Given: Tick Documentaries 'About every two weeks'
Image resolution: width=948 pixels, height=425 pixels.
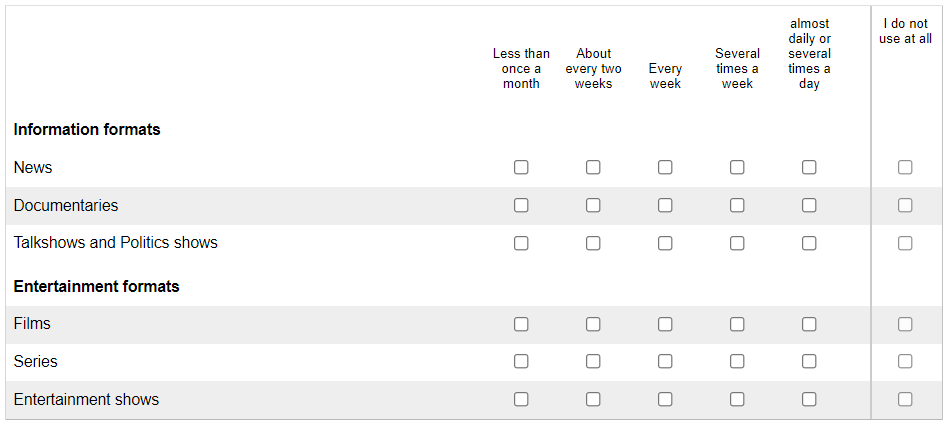Looking at the screenshot, I should 592,206.
